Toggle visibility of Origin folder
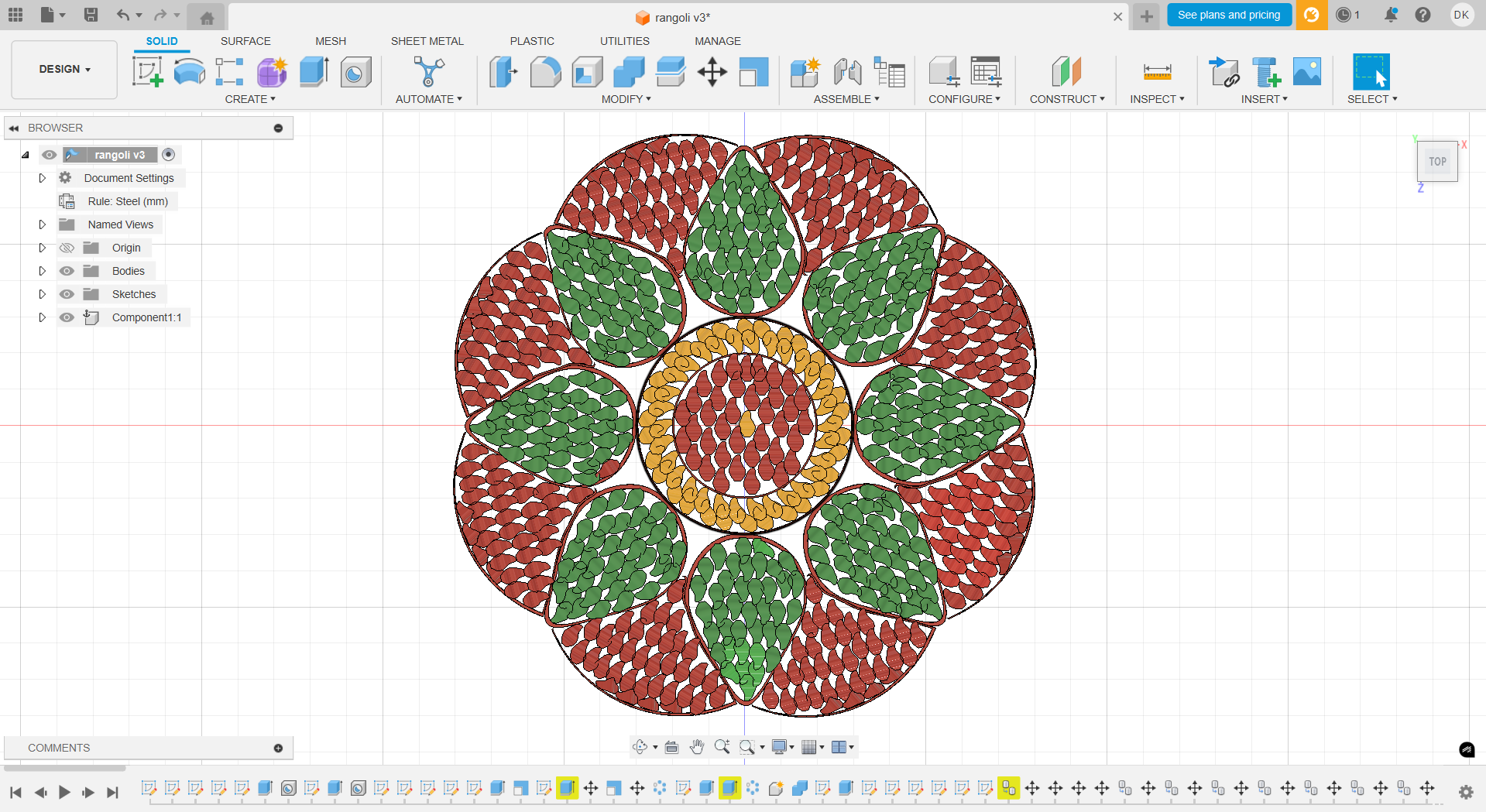1486x812 pixels. (x=67, y=248)
